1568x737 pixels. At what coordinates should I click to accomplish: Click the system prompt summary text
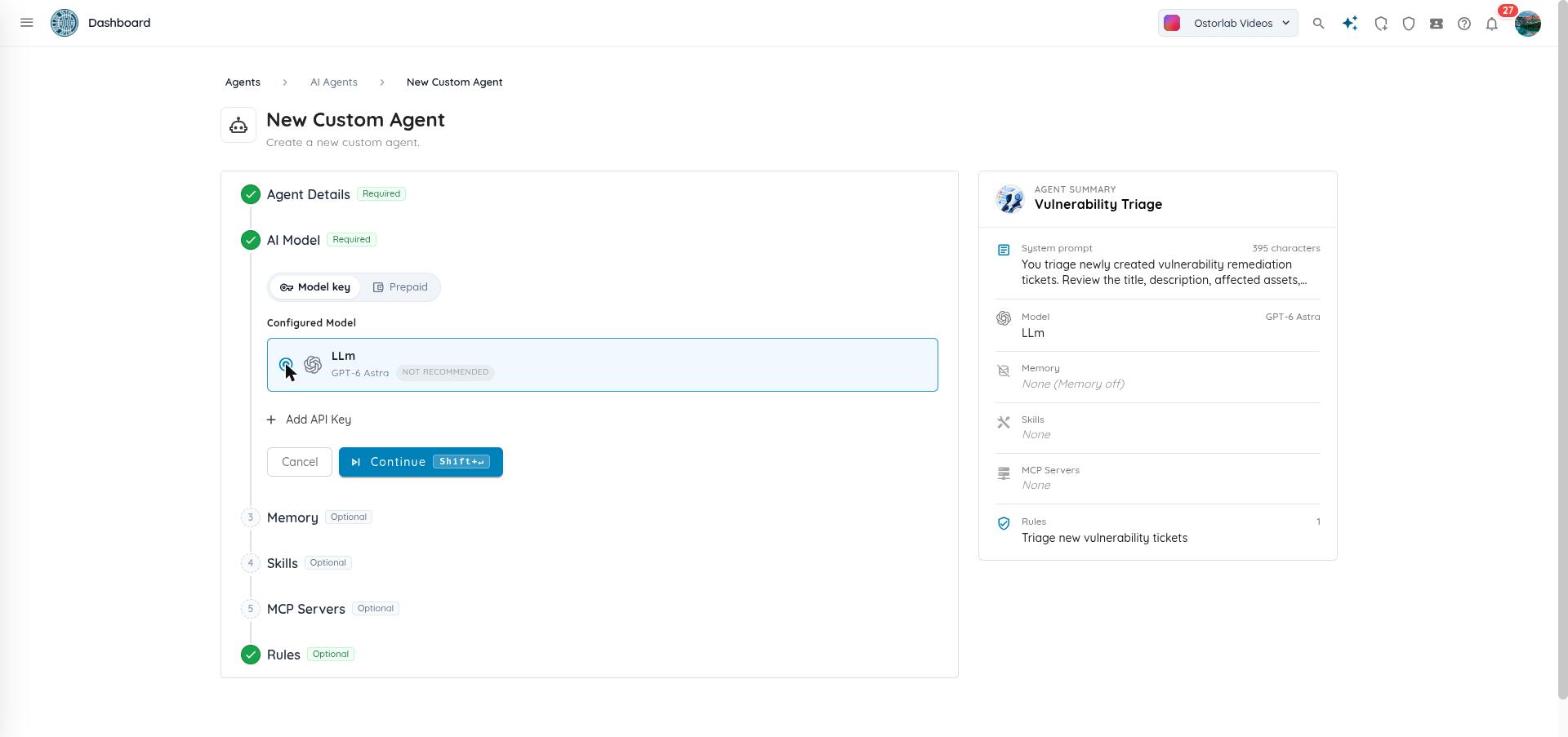coord(1164,272)
